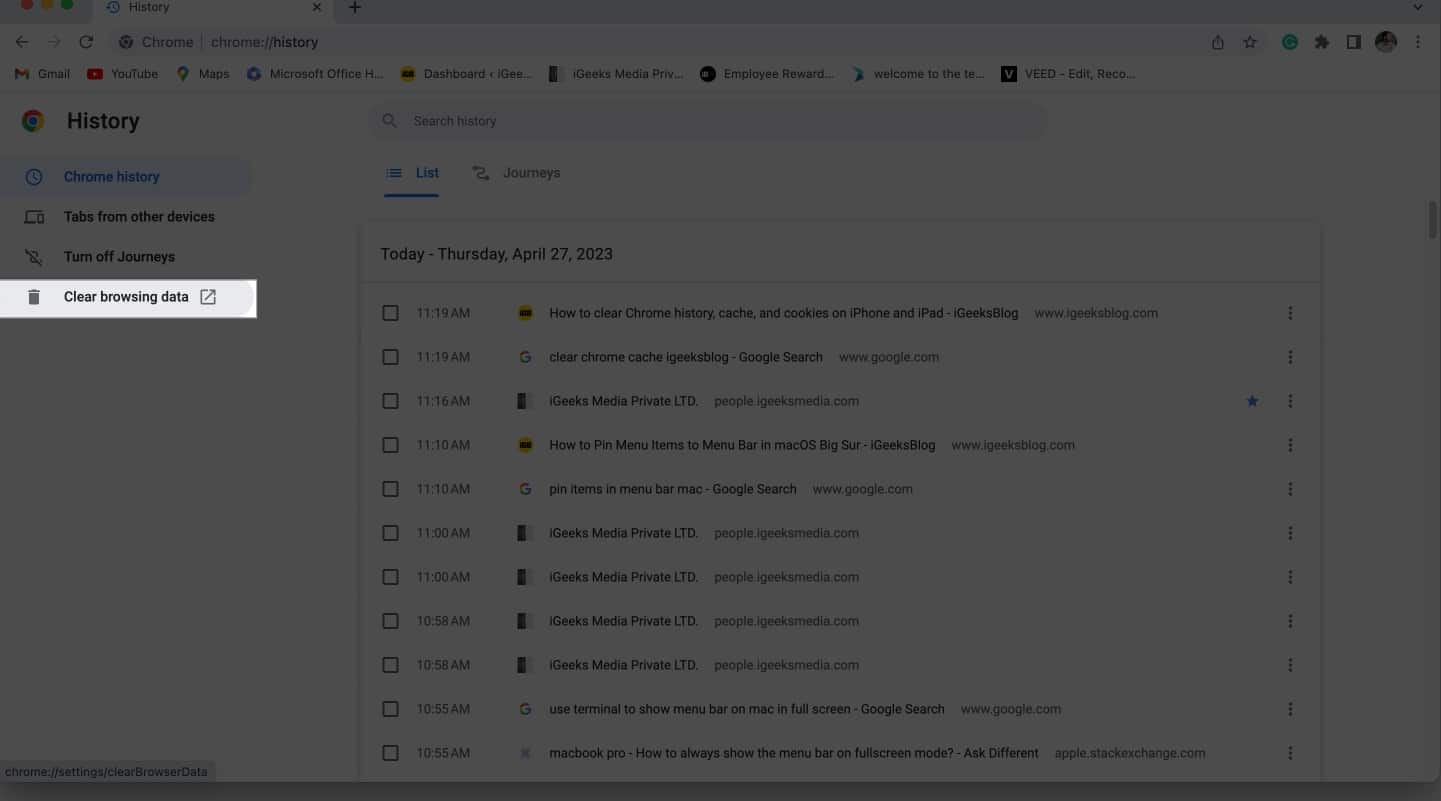
Task: Open YouTube bookmark
Action: pyautogui.click(x=123, y=74)
